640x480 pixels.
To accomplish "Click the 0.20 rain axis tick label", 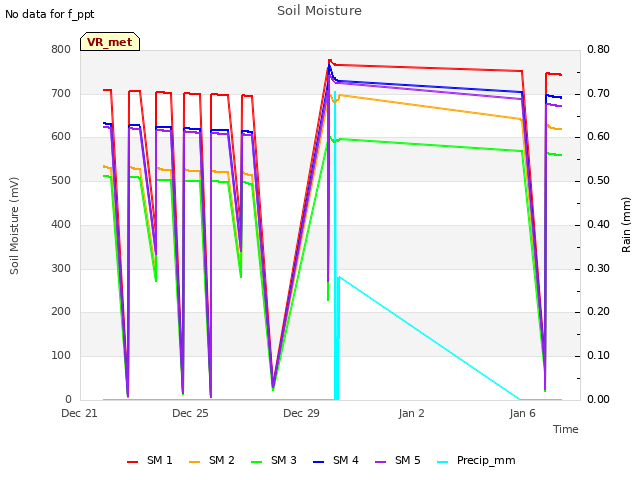I will pyautogui.click(x=598, y=311).
